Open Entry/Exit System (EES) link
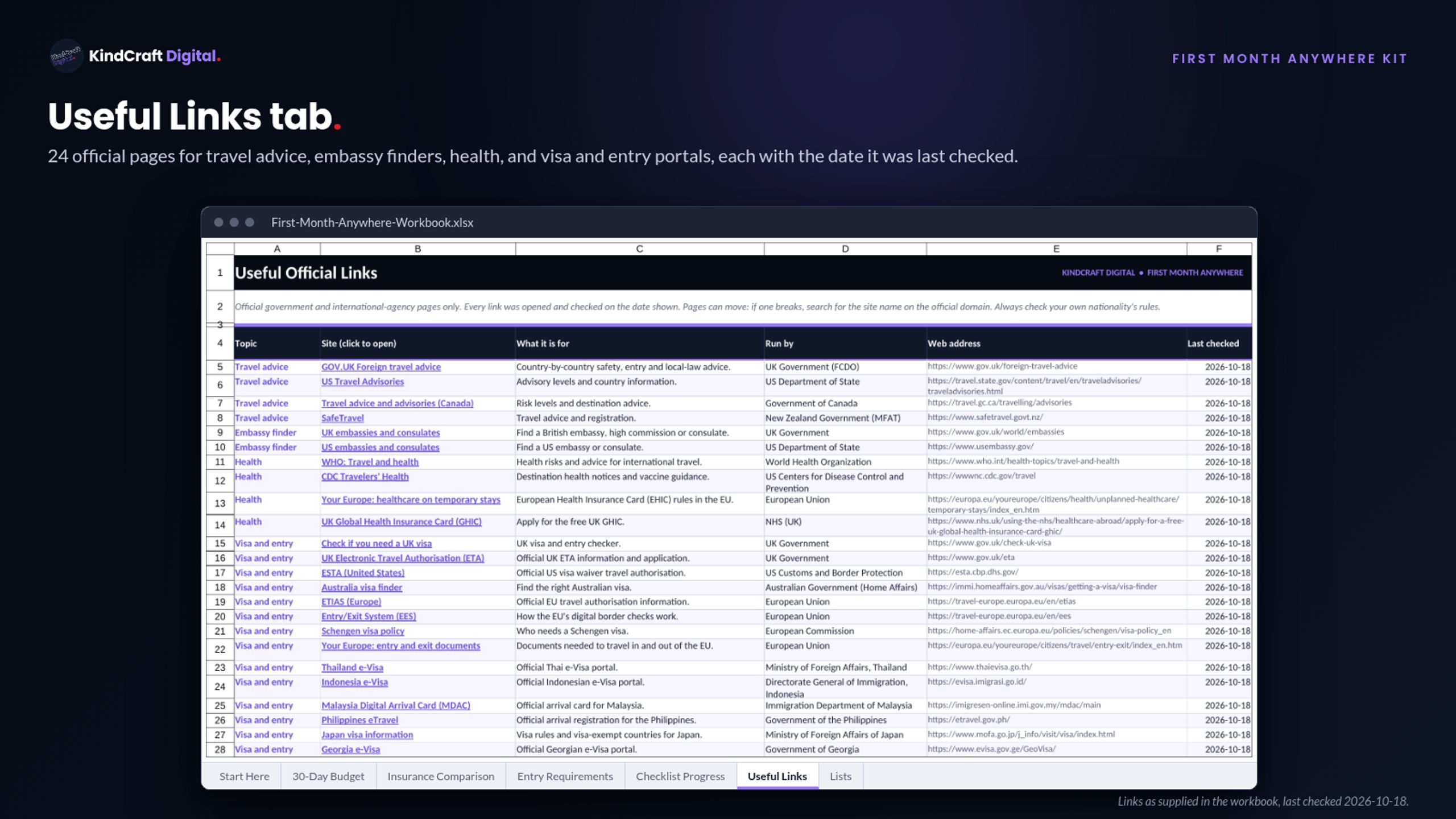This screenshot has height=819, width=1456. click(x=369, y=617)
